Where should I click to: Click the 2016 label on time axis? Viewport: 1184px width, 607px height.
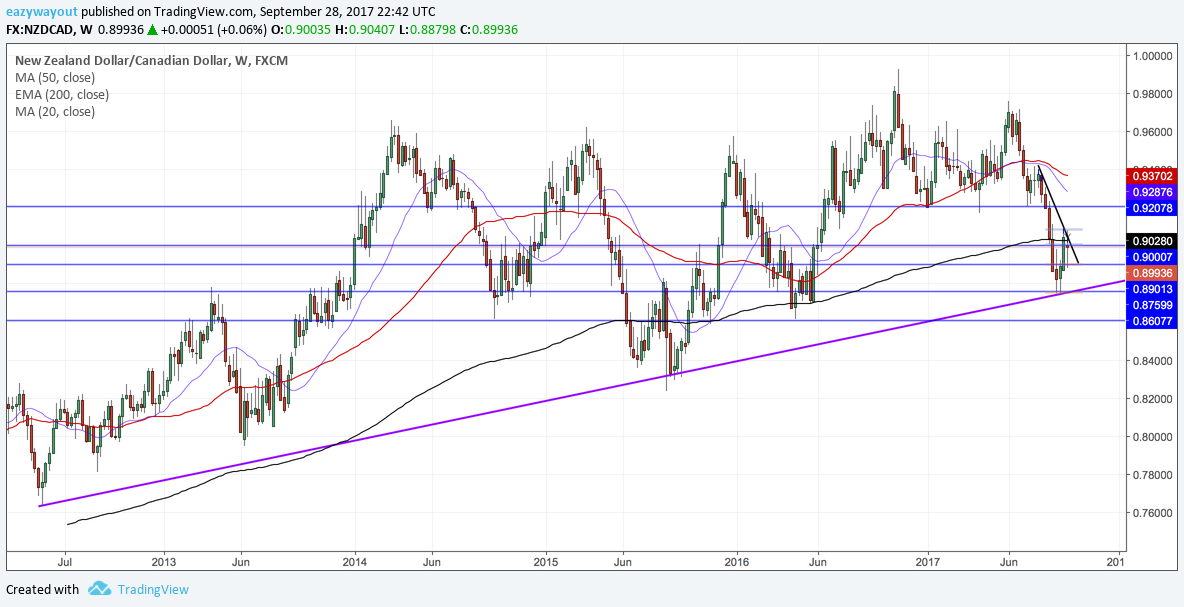click(736, 562)
